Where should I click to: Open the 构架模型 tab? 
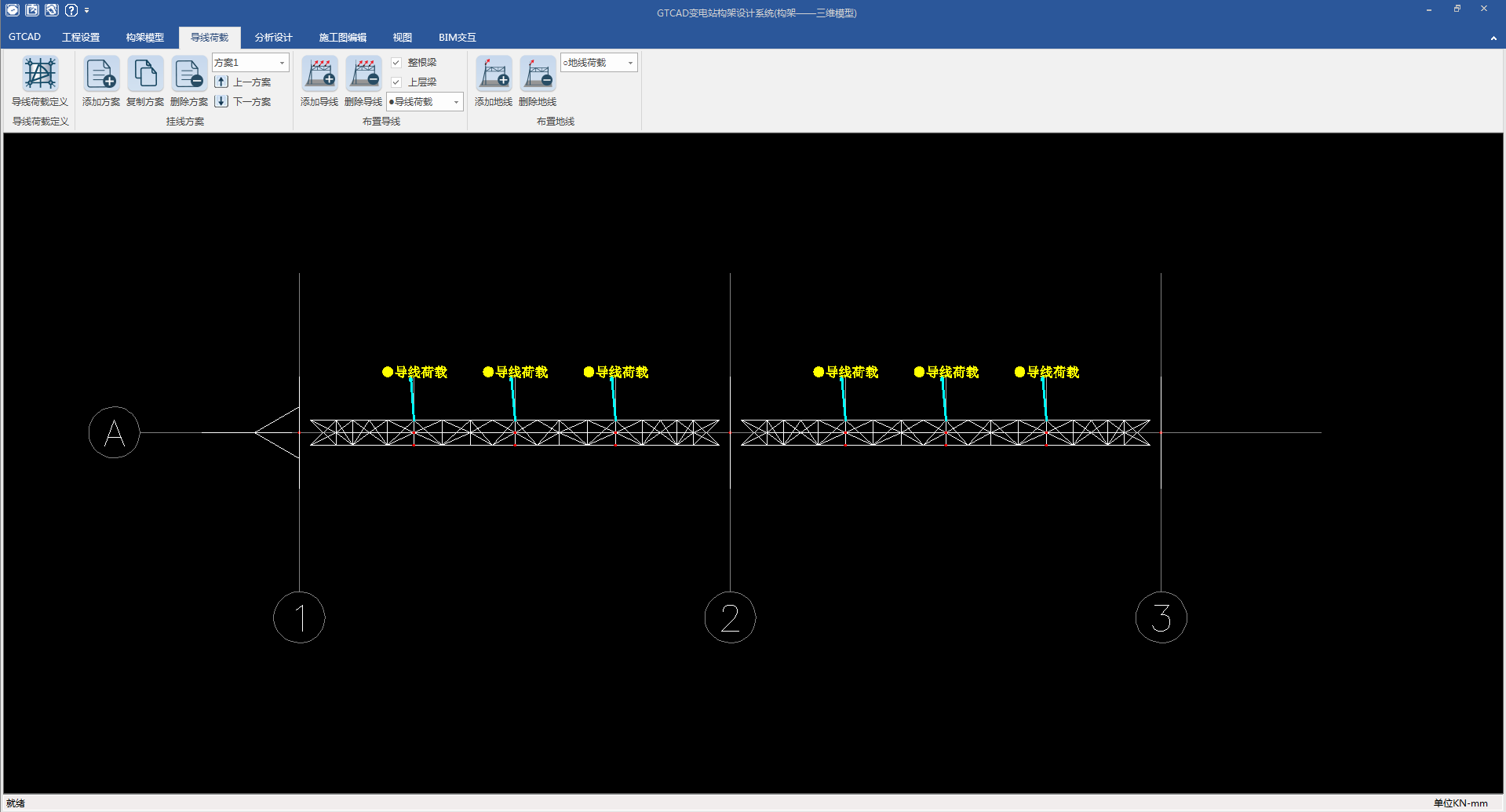[144, 38]
